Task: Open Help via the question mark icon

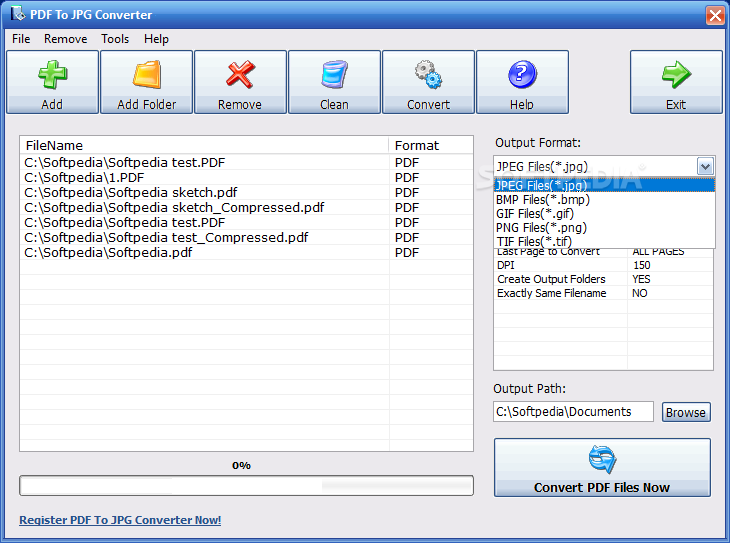Action: click(522, 75)
